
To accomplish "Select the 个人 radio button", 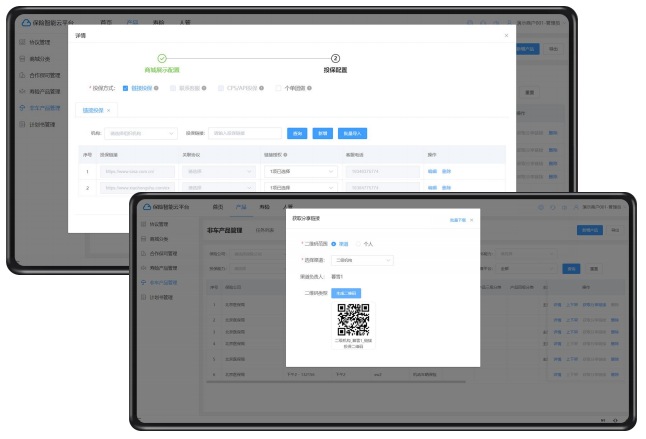I will click(358, 244).
